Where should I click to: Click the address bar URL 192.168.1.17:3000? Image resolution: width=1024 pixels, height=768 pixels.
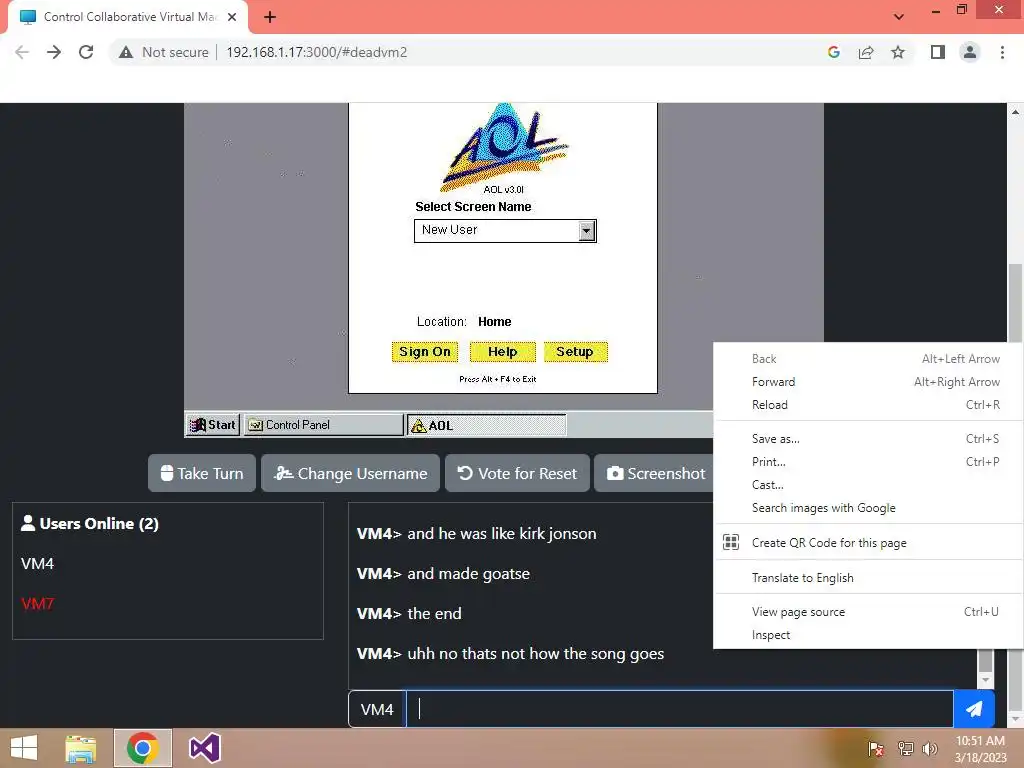coord(317,52)
